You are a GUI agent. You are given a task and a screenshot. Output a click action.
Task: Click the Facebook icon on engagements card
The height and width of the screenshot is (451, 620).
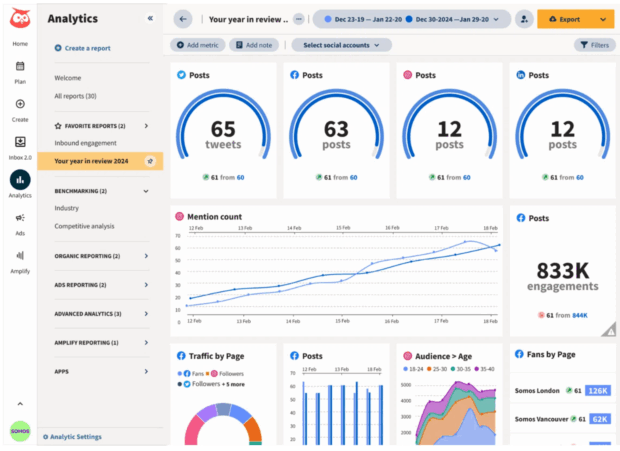pyautogui.click(x=521, y=218)
